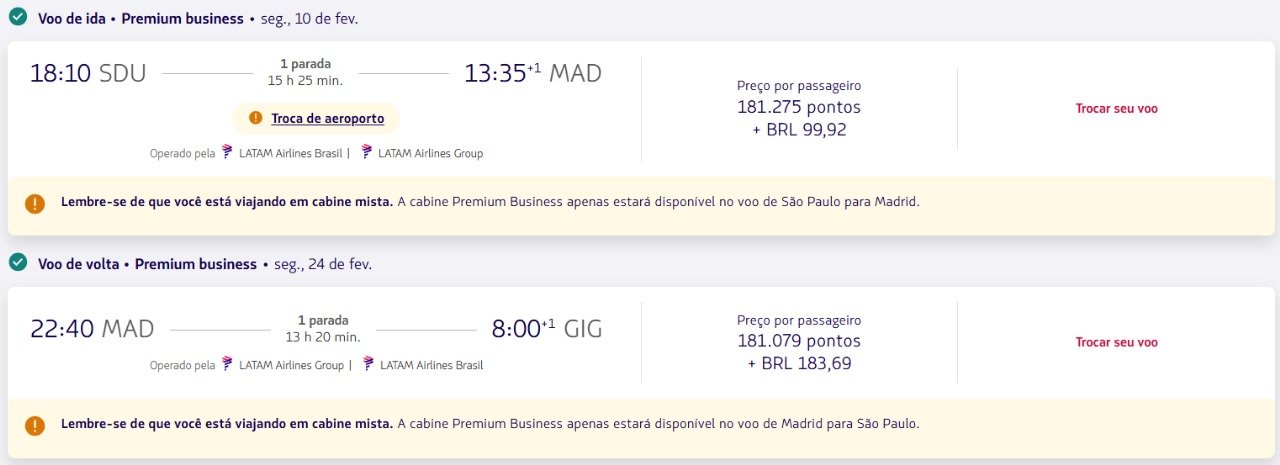Screen dimensions: 1280x465
Task: Click the orange alert icon in outbound mixed-cabin notice
Action: pos(35,203)
